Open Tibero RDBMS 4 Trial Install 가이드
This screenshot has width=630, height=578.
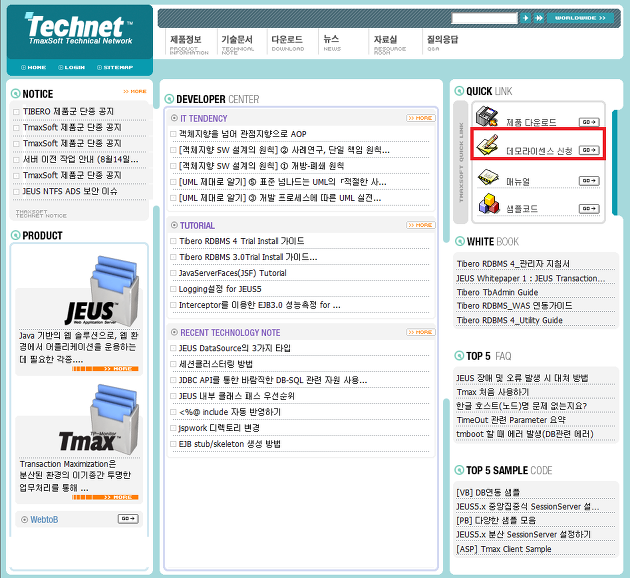(x=241, y=241)
